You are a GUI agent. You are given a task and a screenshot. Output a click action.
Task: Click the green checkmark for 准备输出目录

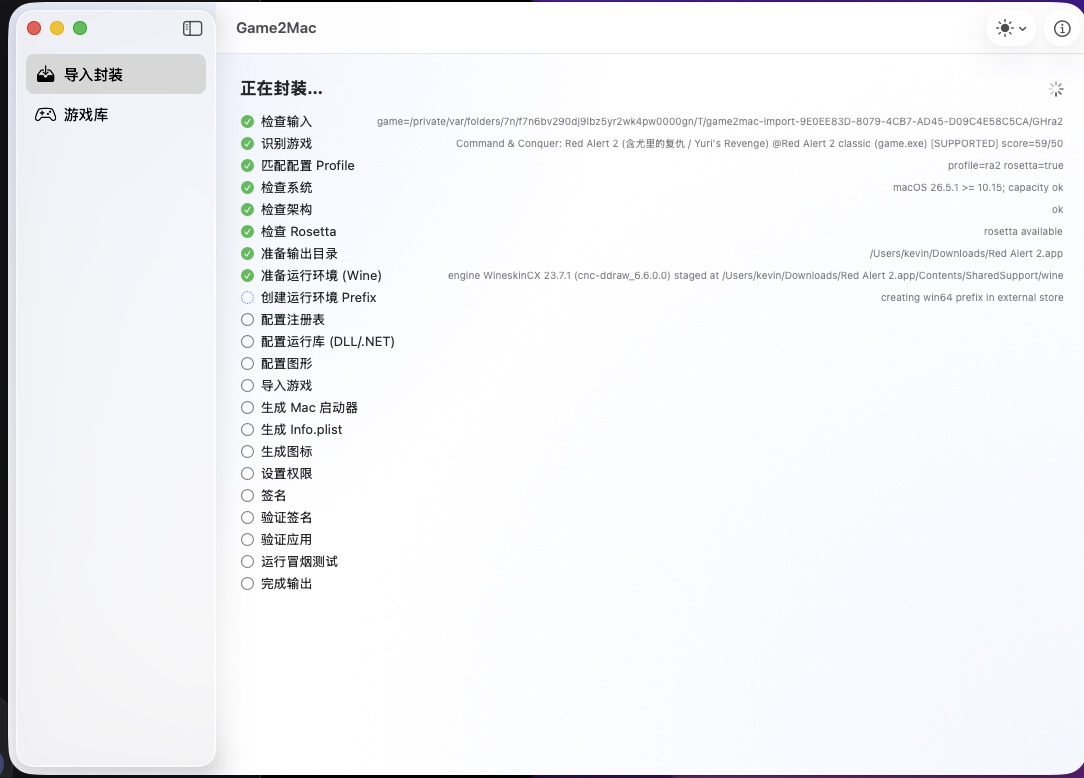tap(247, 254)
